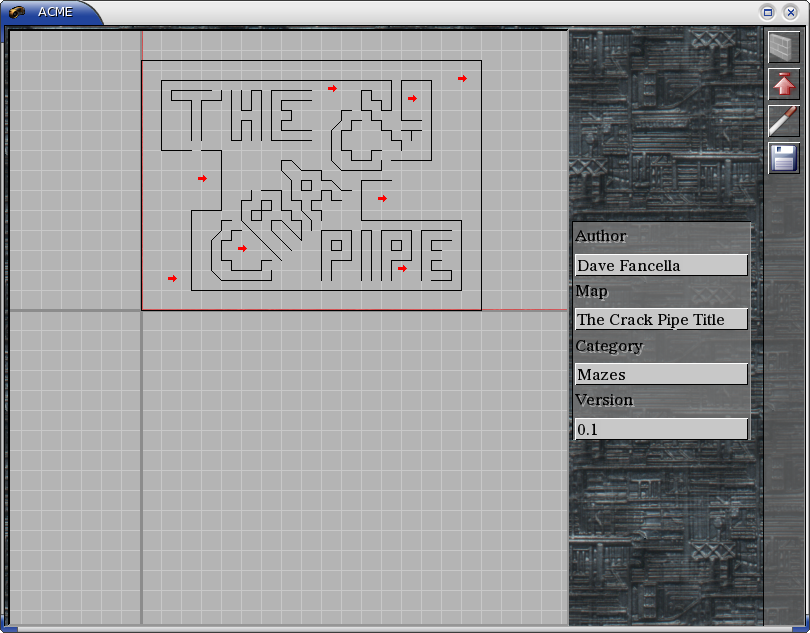Click the Author label text
The height and width of the screenshot is (633, 810).
601,236
